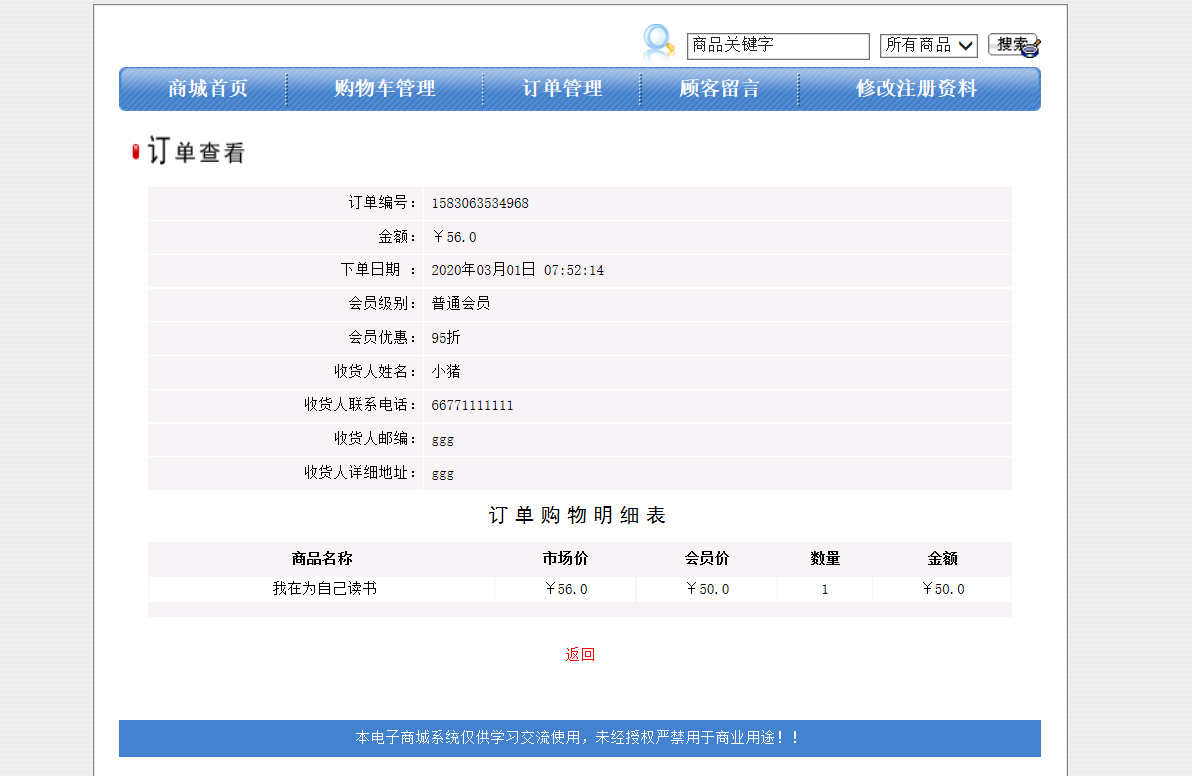Viewport: 1192px width, 776px height.
Task: Go to 商城首页 in the navigation bar
Action: click(210, 88)
